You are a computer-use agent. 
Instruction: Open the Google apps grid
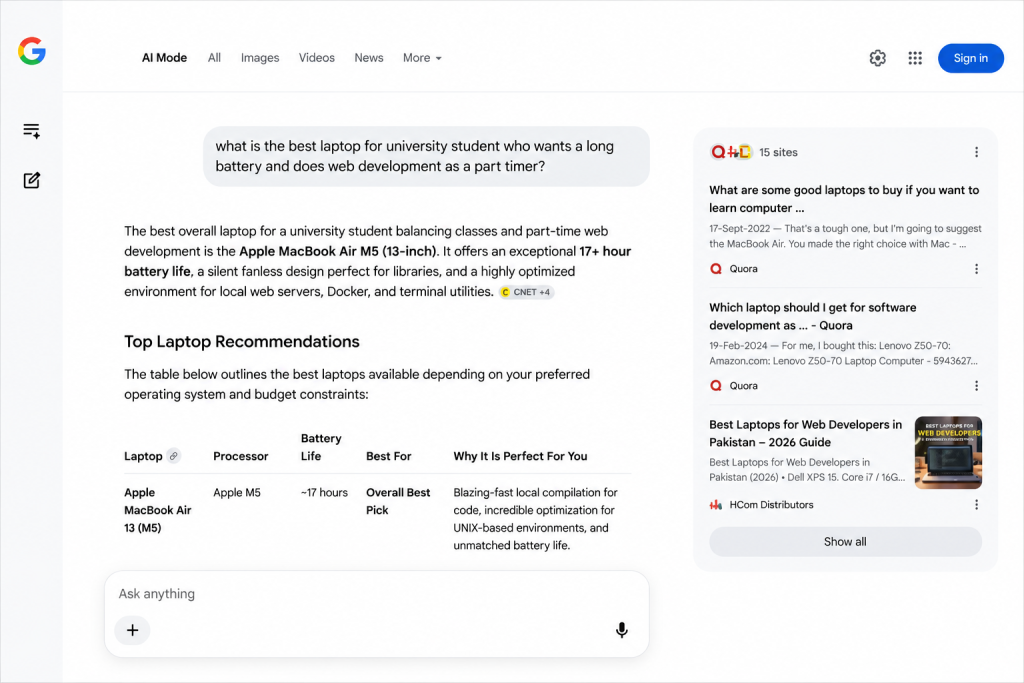click(915, 58)
